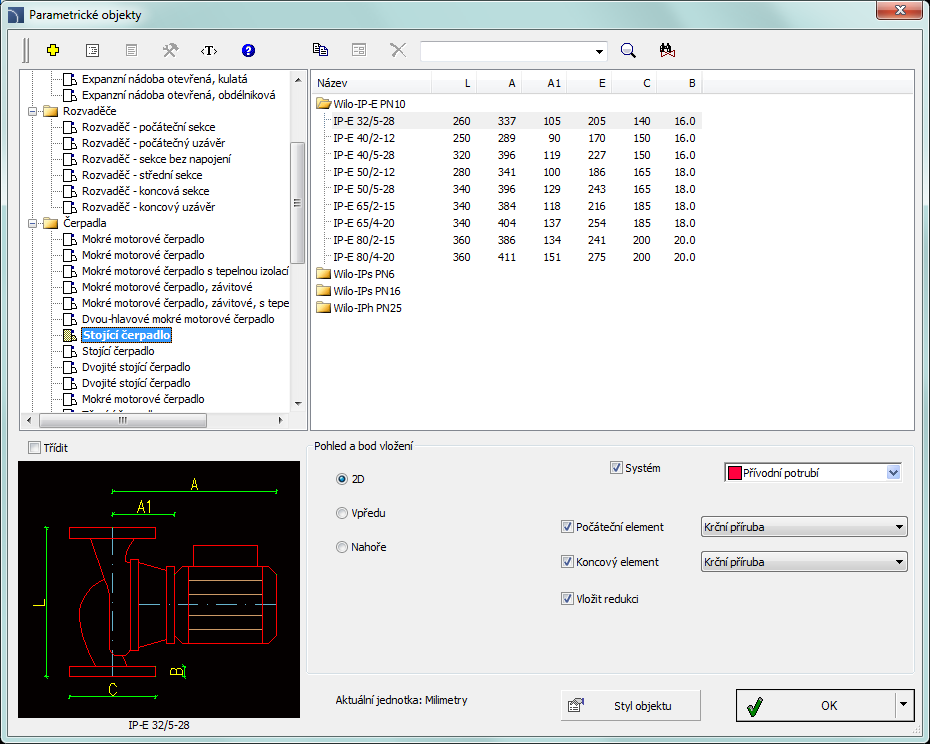Sort by the C column header

pos(634,83)
